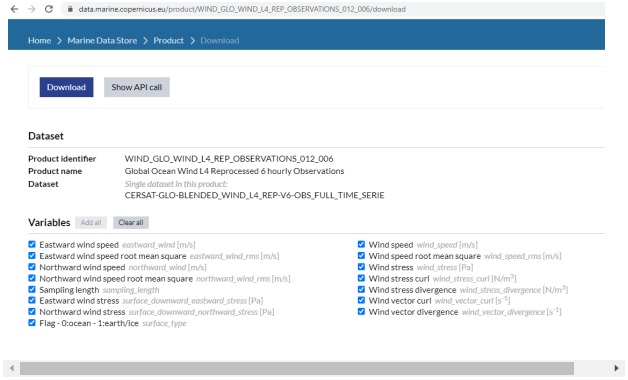This screenshot has height=380, width=628.
Task: Select the CERSAT-GLO-BLENDED_WIND dataset name text
Action: tap(254, 195)
